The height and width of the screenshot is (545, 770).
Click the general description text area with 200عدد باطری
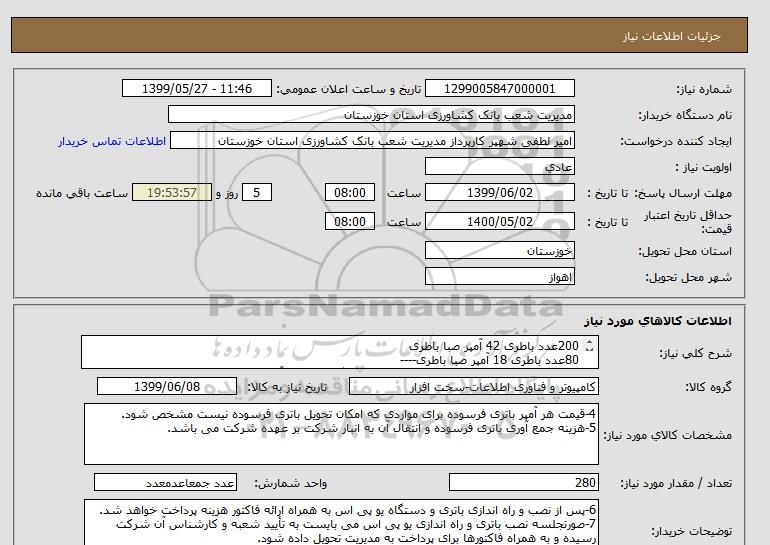[x=340, y=353]
